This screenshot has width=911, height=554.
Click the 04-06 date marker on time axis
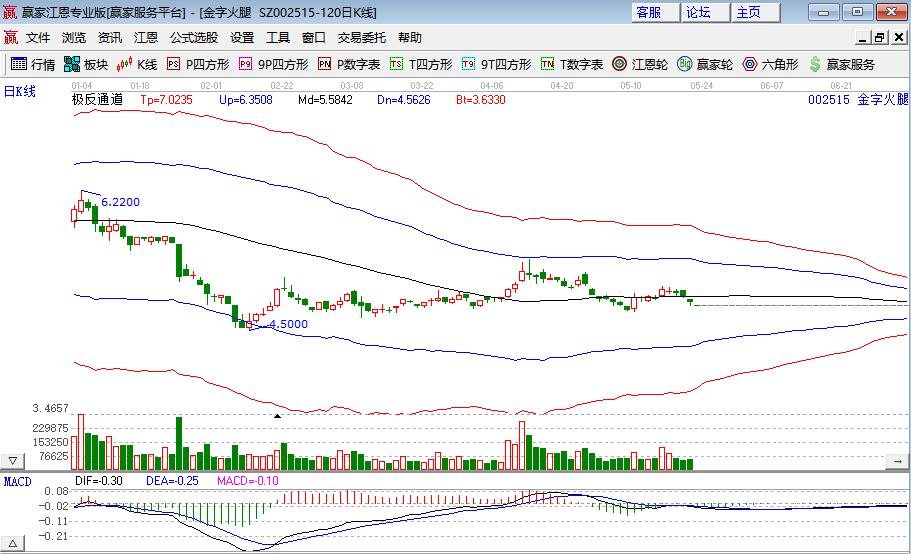click(x=492, y=85)
